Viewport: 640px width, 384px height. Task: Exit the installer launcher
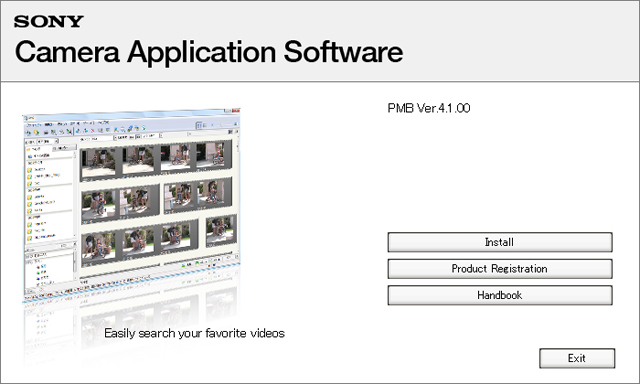click(x=577, y=358)
